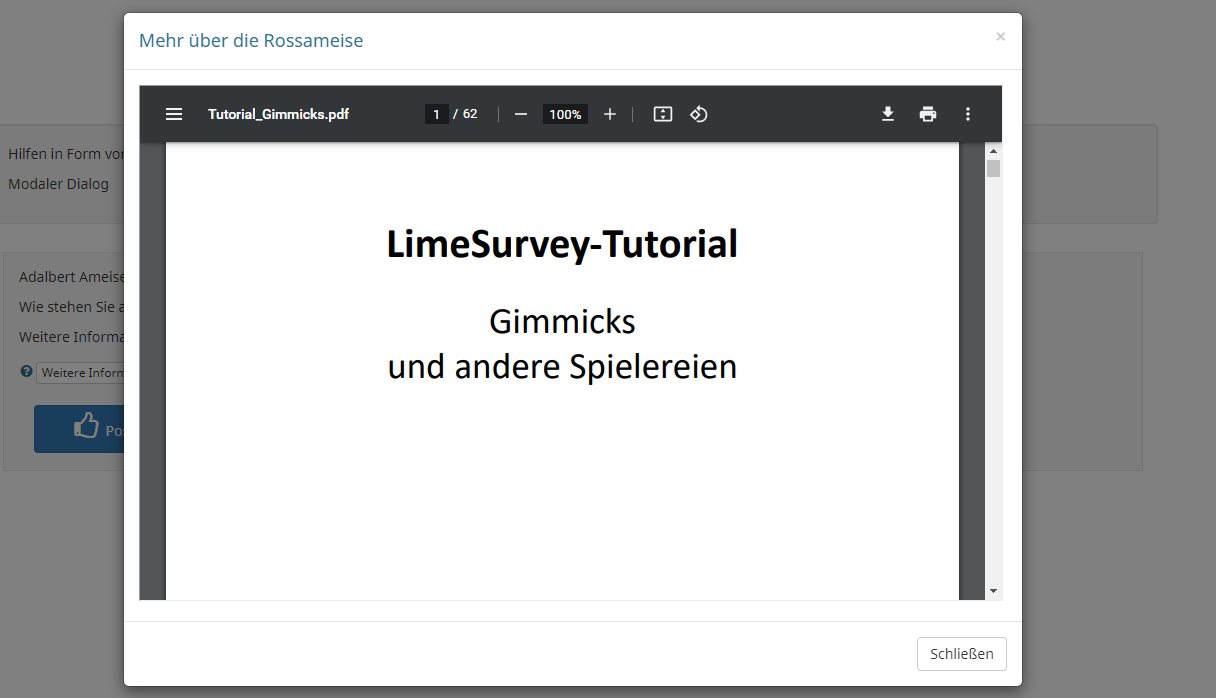The image size is (1216, 698).
Task: Click the LimeSurvey-Tutorial heading in the PDF
Action: 562,244
